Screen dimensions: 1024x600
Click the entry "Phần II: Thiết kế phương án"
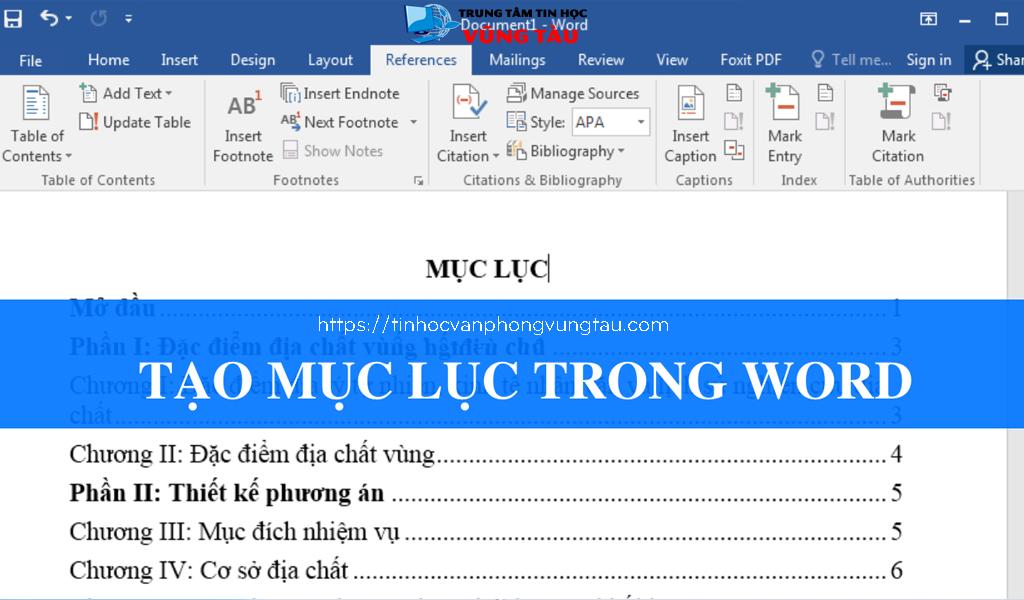(227, 493)
